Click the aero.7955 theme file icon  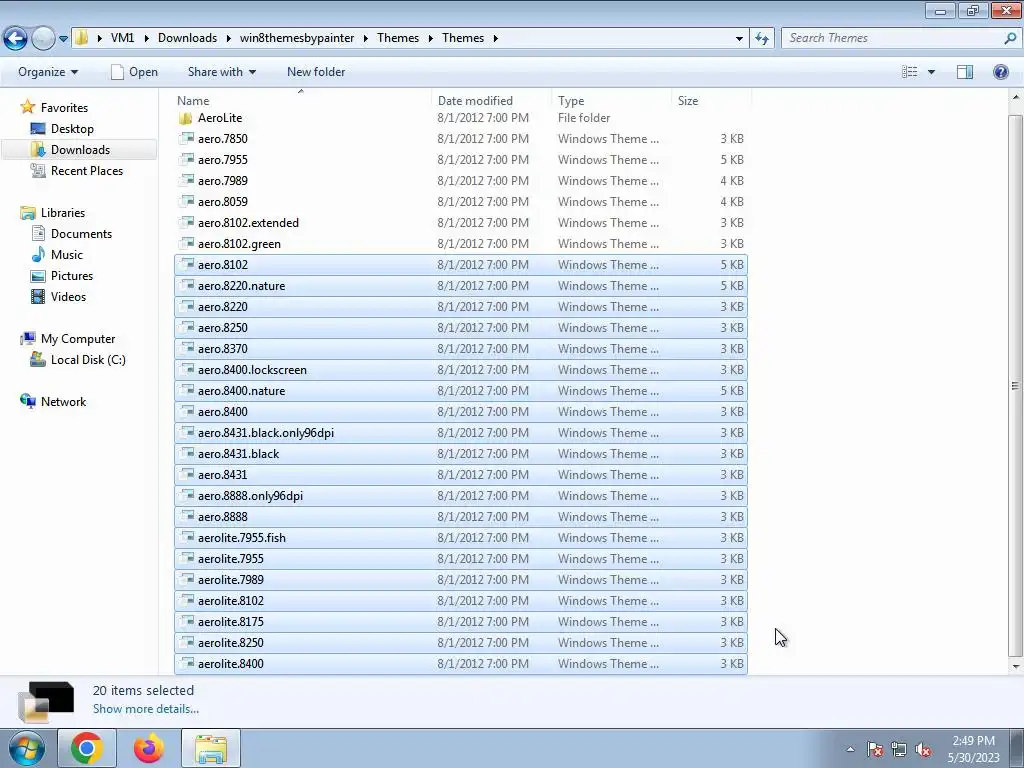click(186, 159)
